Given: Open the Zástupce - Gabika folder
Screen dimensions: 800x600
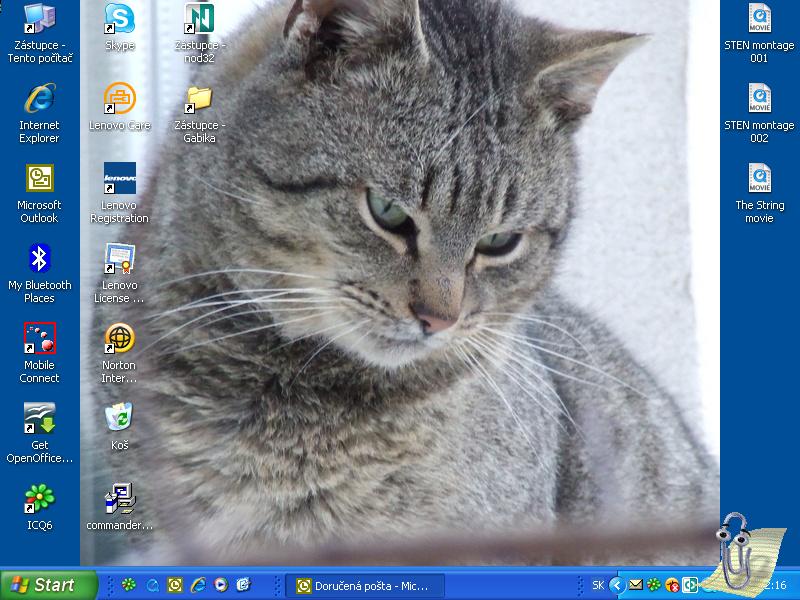Looking at the screenshot, I should tap(199, 99).
